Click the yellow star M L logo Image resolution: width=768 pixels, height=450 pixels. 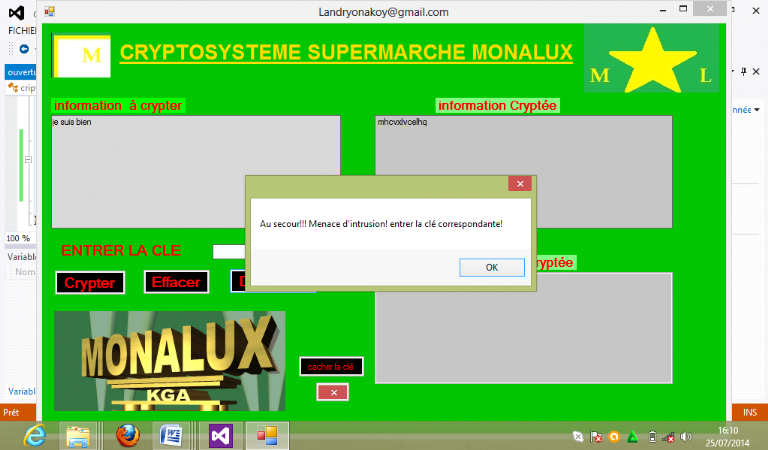coord(651,59)
